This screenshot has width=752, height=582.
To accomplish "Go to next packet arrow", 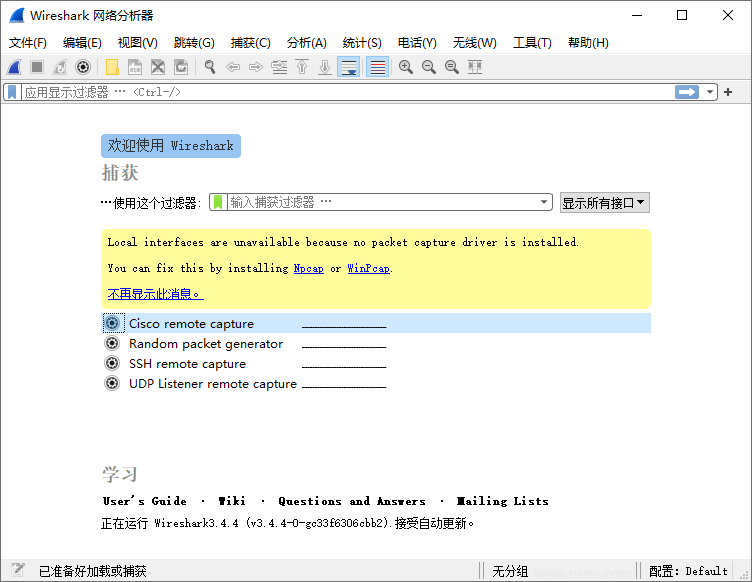I will point(256,67).
